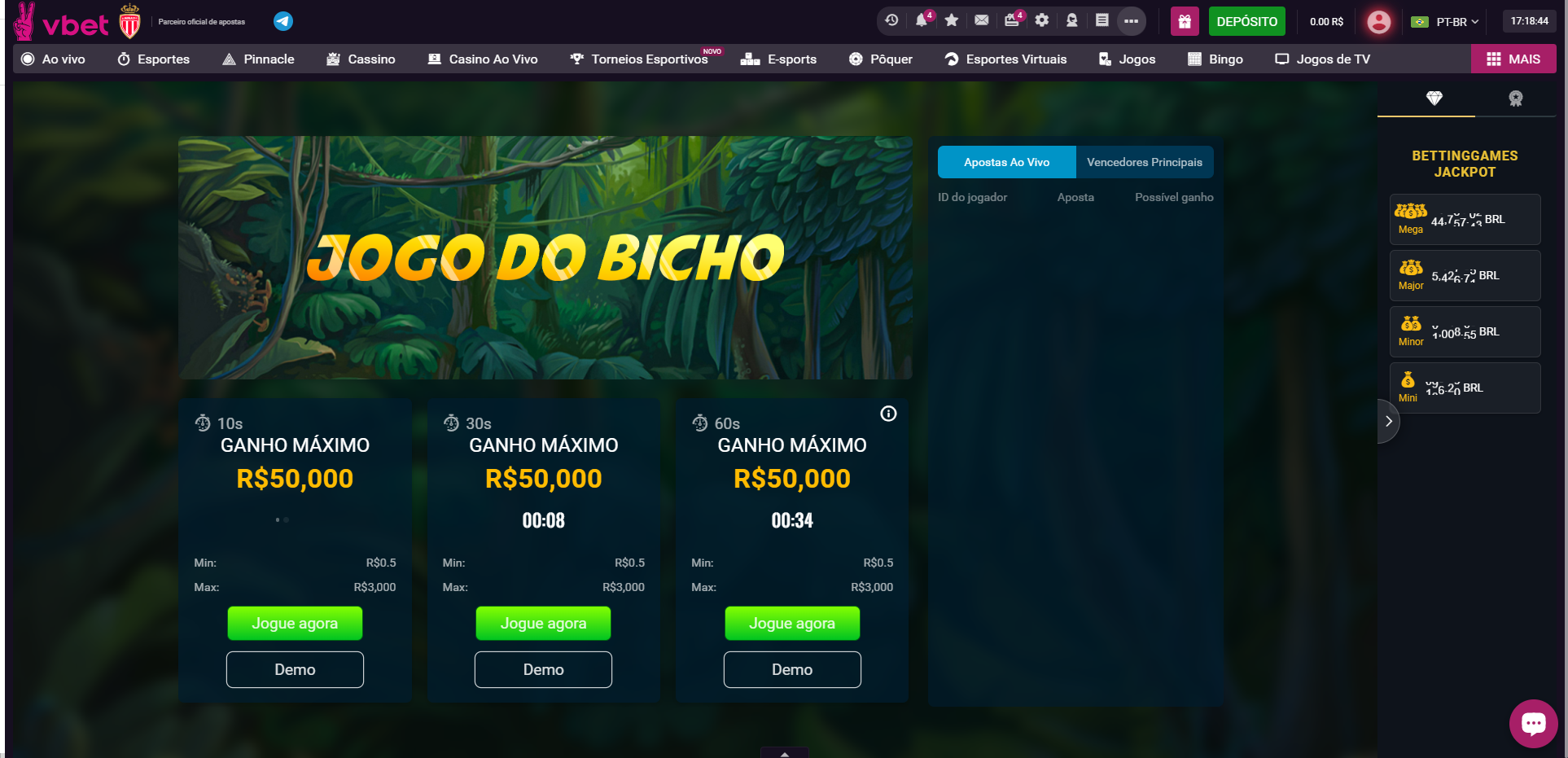Expand the three-dots more options menu
This screenshot has height=758, width=1568.
point(1132,21)
